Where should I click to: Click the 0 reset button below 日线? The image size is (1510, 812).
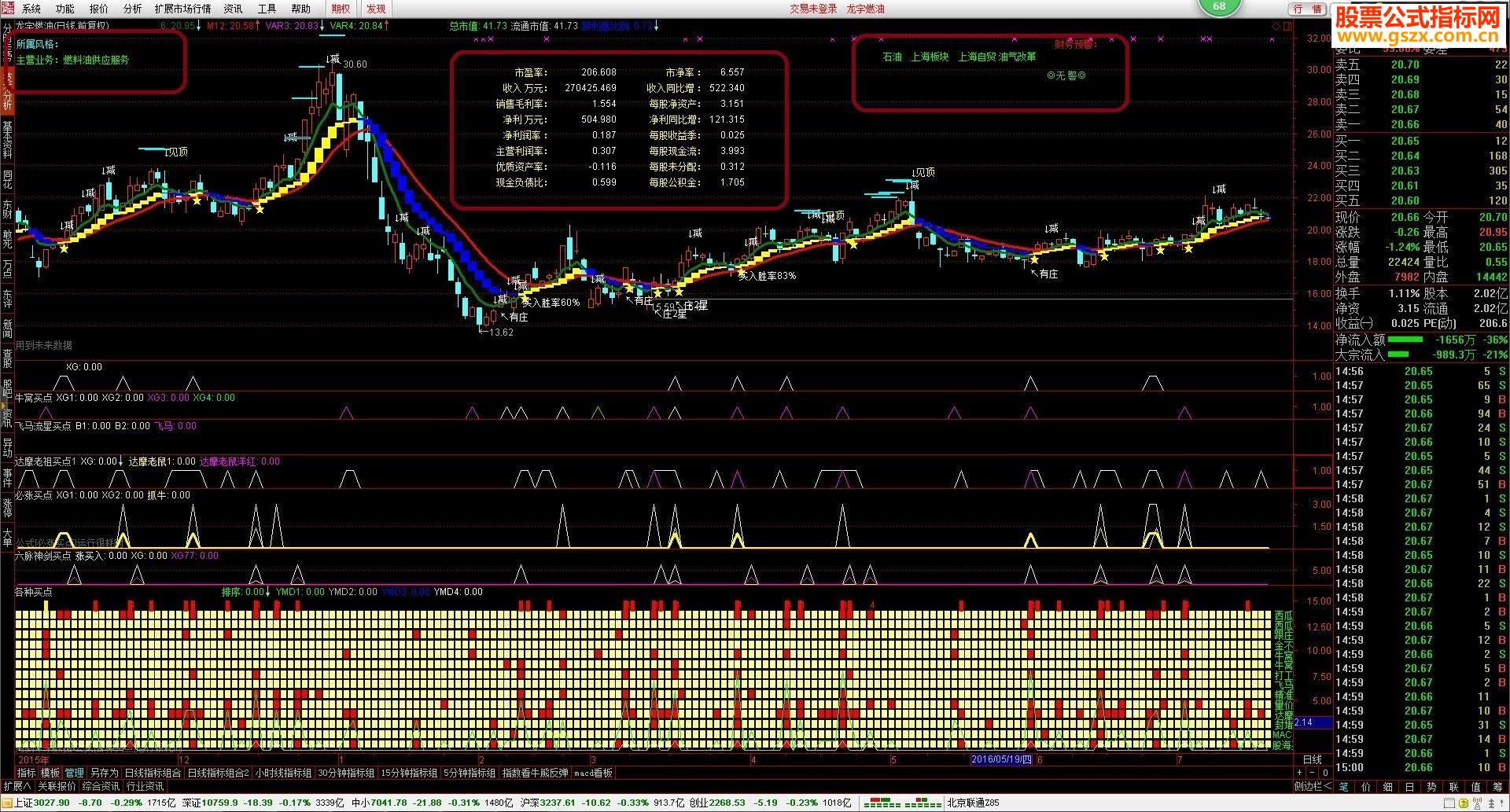(x=1325, y=773)
